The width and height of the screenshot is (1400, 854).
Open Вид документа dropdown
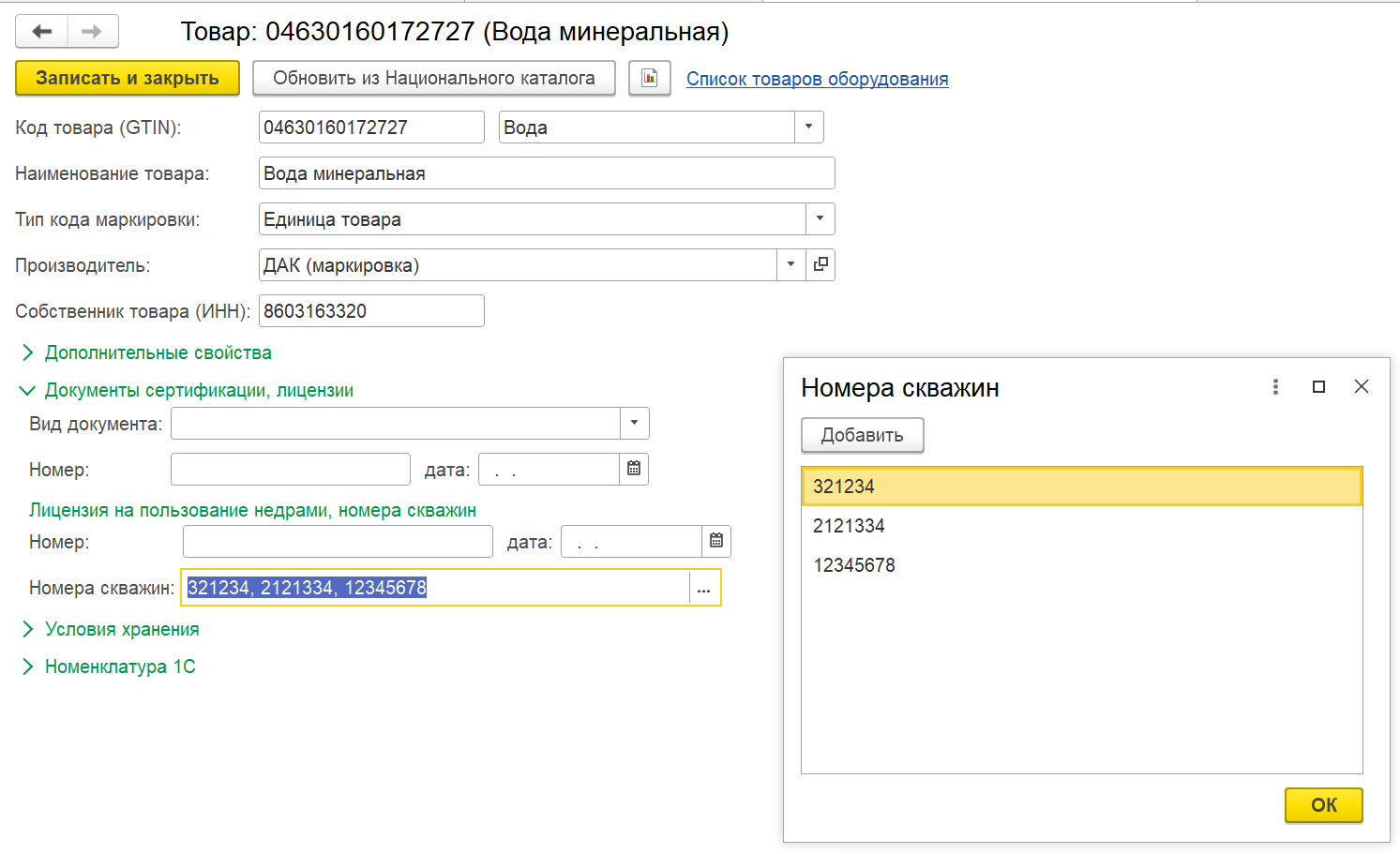[634, 423]
